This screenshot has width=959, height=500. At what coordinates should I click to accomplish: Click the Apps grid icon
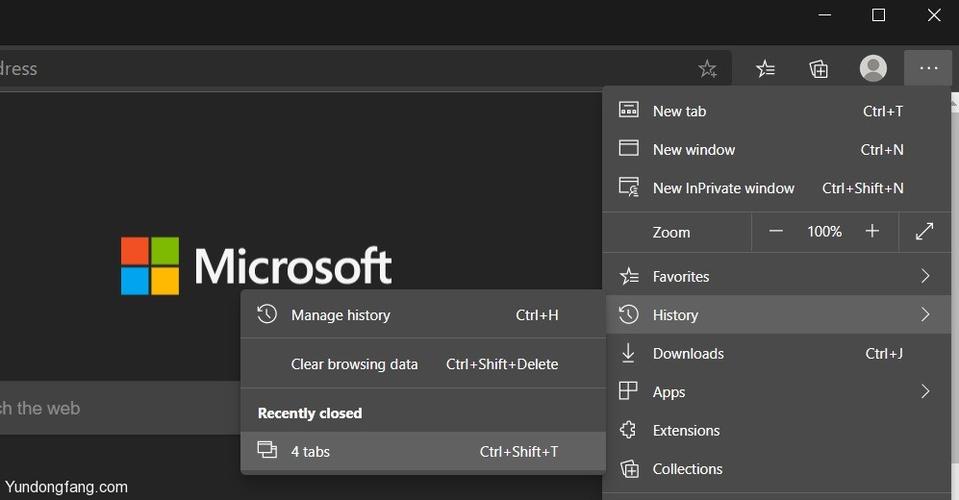(x=628, y=391)
